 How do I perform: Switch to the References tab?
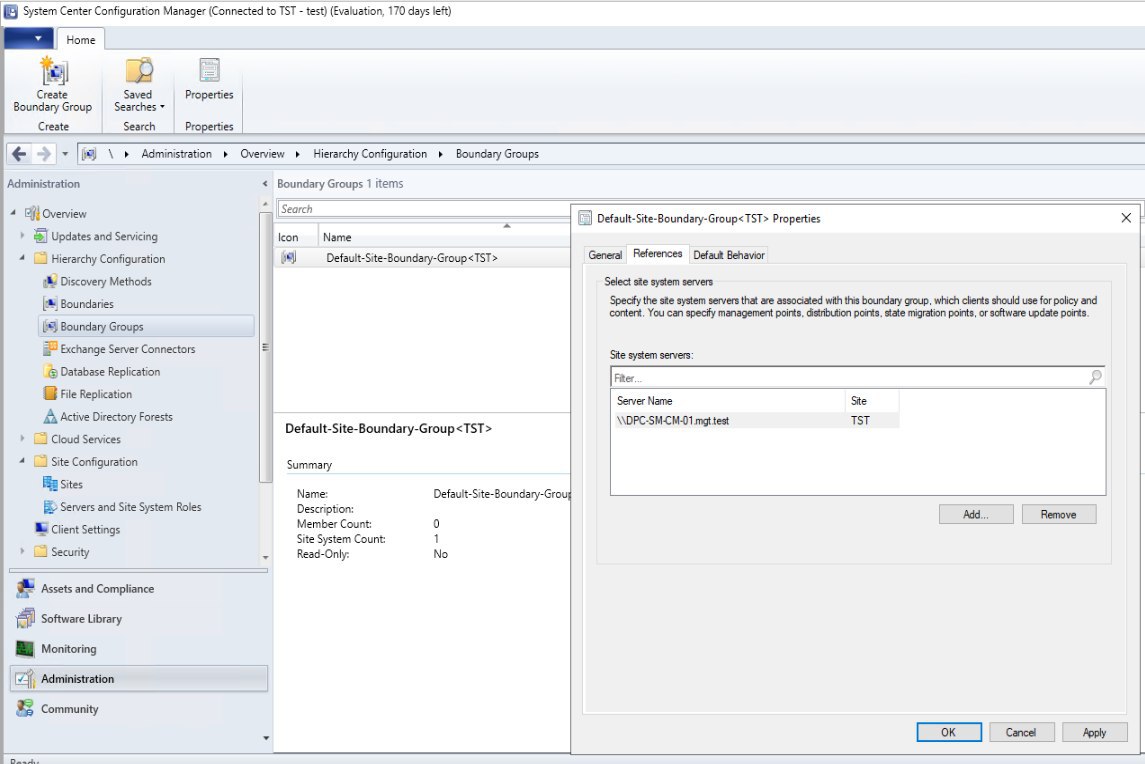coord(657,253)
